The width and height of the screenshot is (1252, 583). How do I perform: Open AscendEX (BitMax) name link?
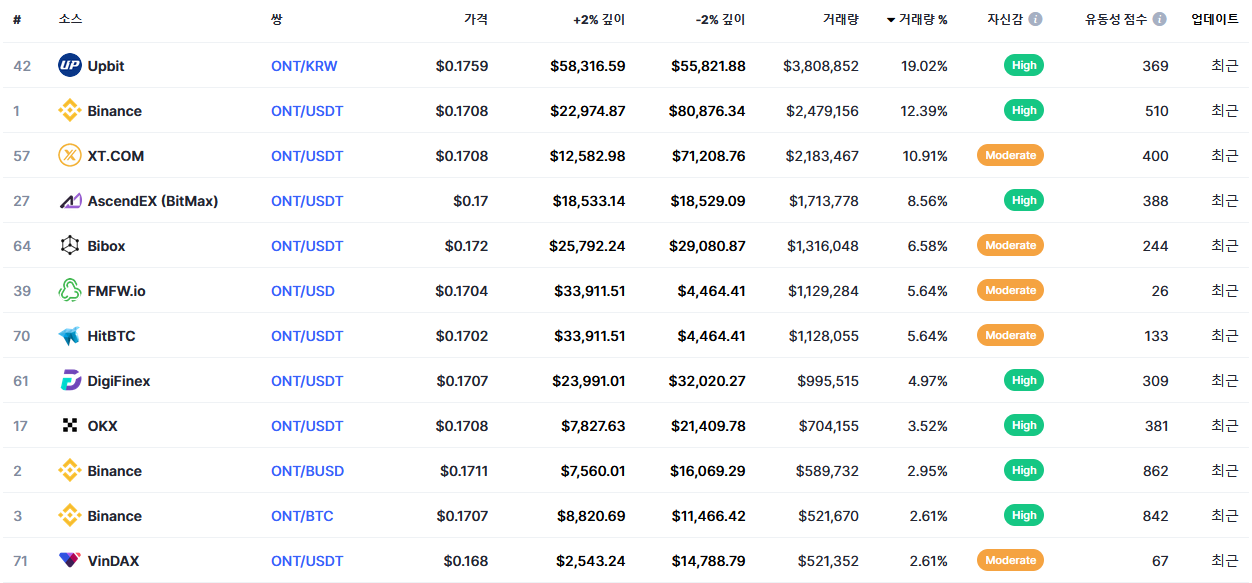pos(153,201)
